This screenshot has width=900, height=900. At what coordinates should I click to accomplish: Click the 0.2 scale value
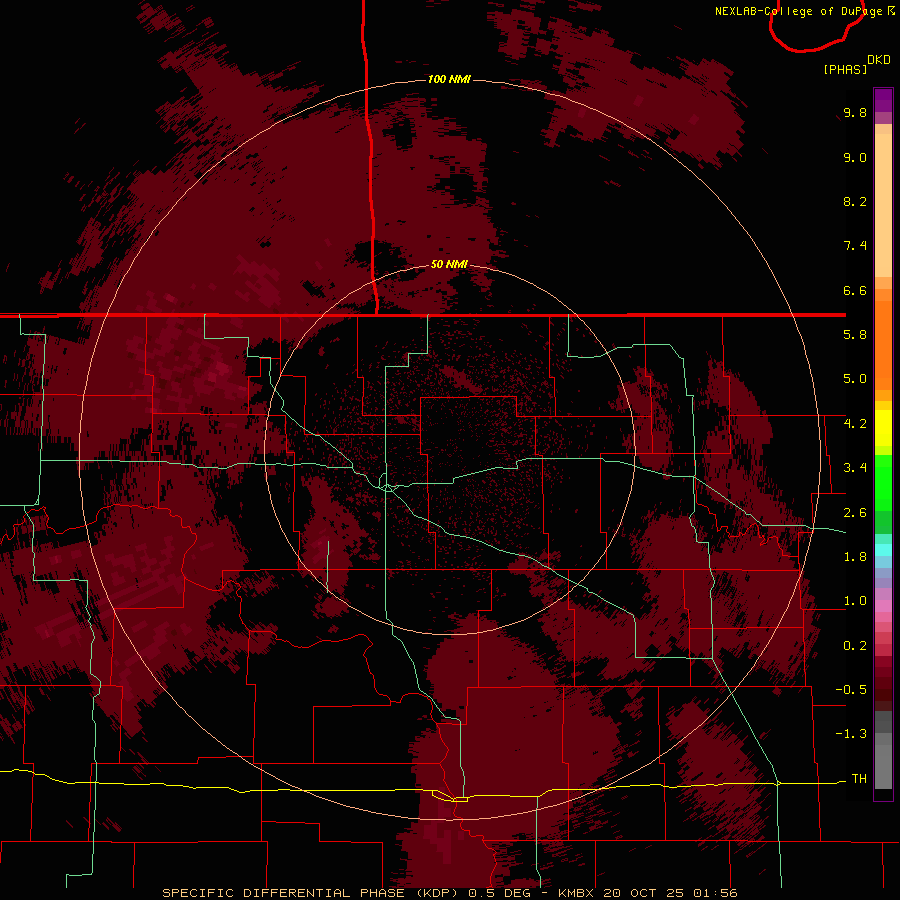(855, 646)
